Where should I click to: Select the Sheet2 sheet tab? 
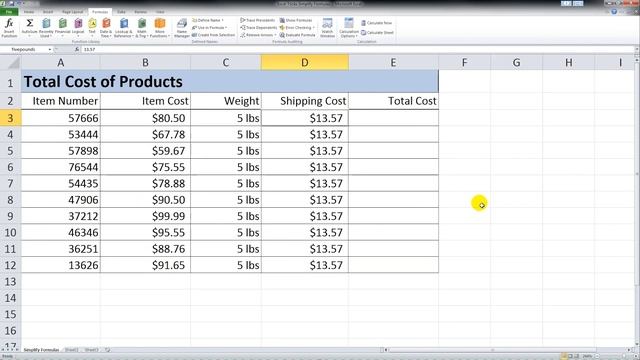tap(71, 350)
